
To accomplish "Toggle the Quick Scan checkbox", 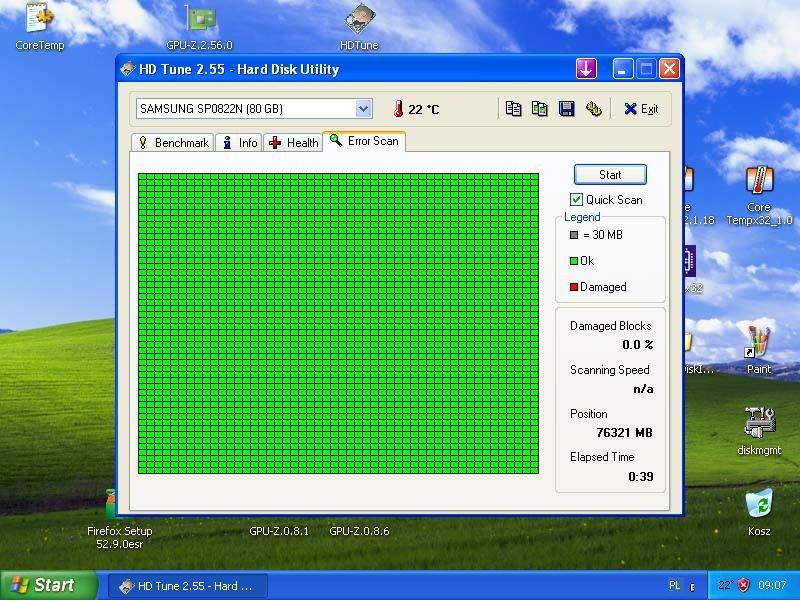I will tap(576, 199).
